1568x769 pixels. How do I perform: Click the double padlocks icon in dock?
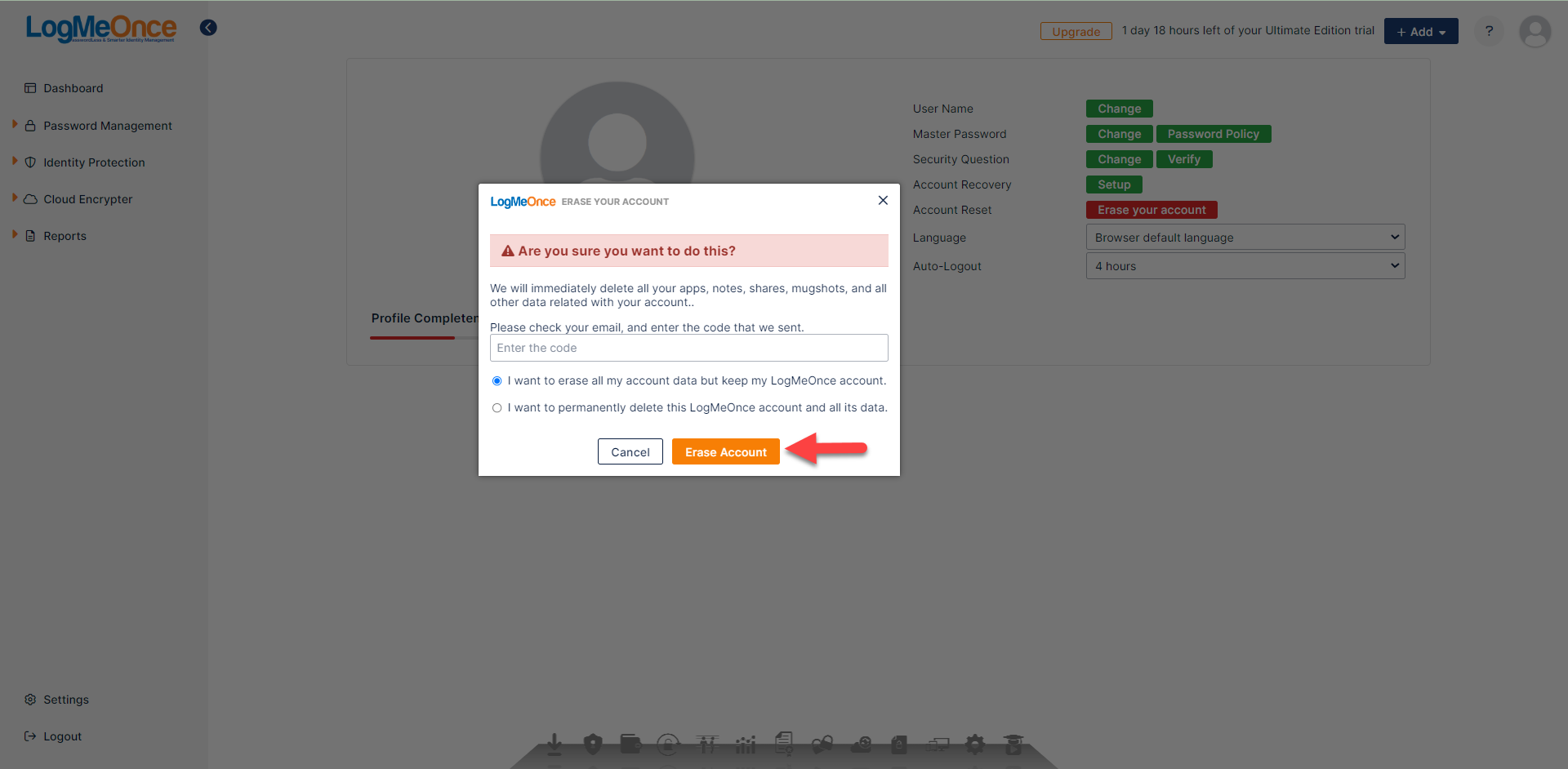(x=822, y=744)
